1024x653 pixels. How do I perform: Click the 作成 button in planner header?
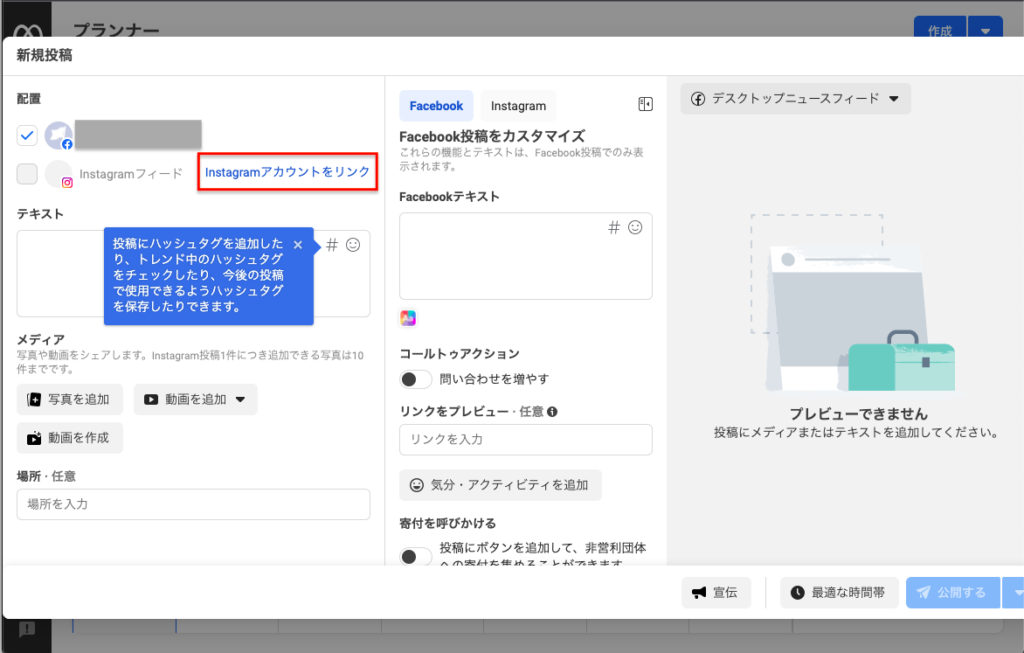[x=940, y=31]
